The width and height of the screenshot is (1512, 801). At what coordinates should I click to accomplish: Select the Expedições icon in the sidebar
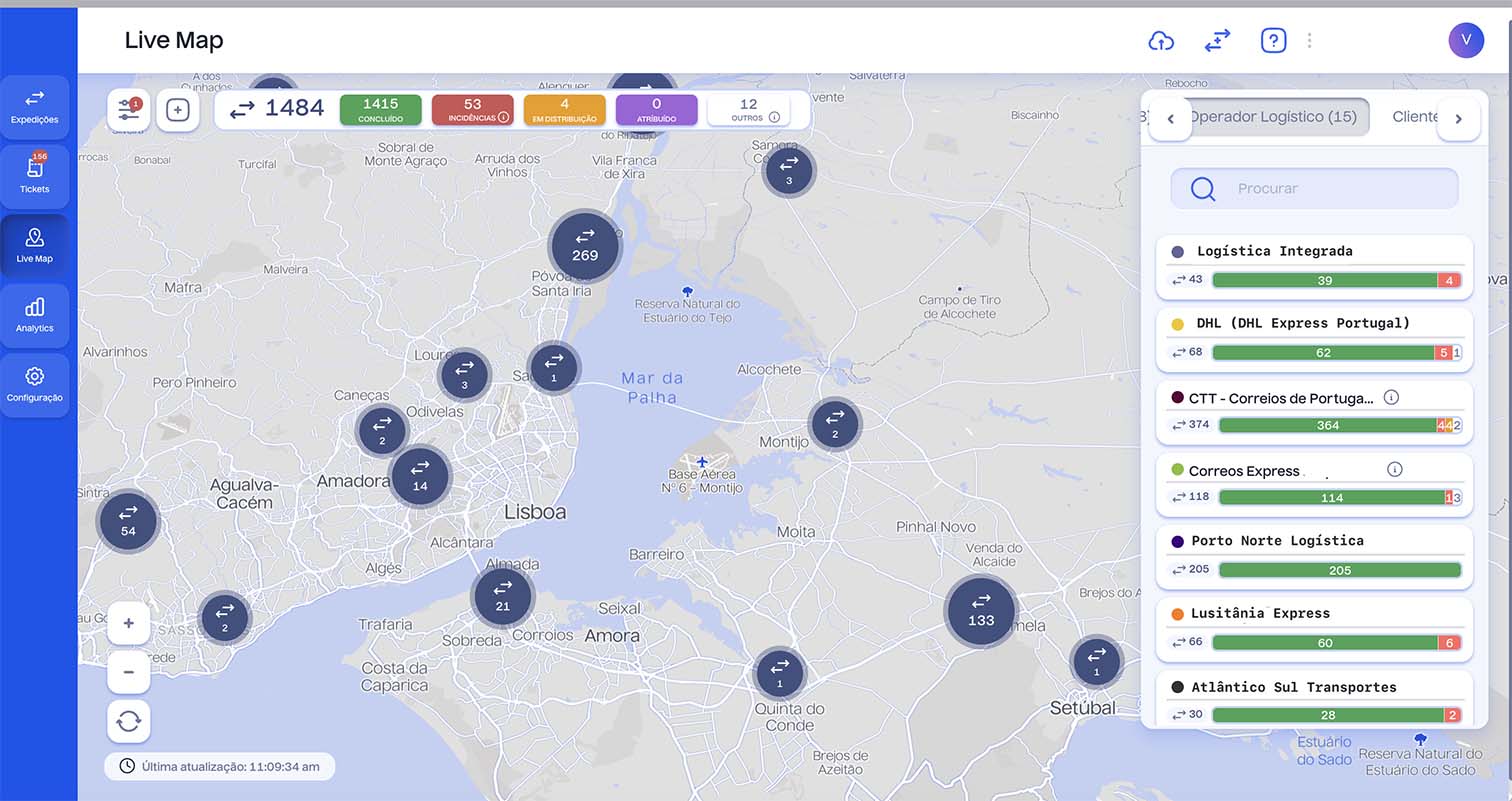pyautogui.click(x=35, y=105)
